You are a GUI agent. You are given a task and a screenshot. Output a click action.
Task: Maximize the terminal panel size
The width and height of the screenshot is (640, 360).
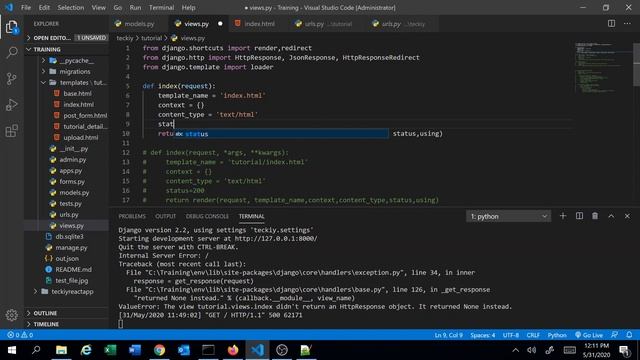[611, 216]
